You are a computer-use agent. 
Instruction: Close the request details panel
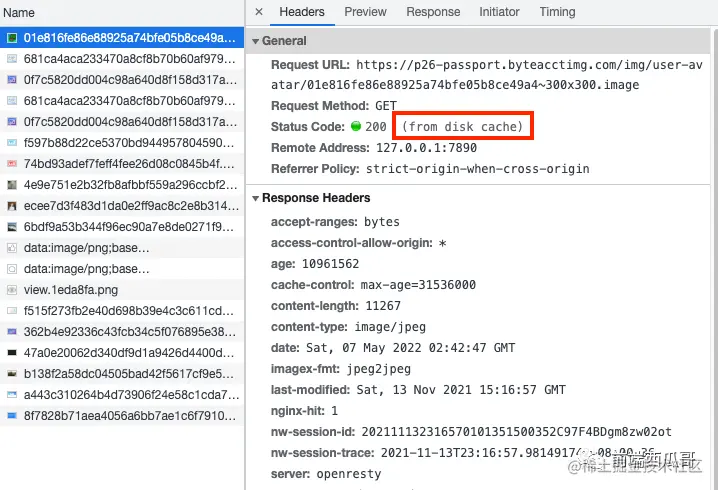(x=259, y=12)
